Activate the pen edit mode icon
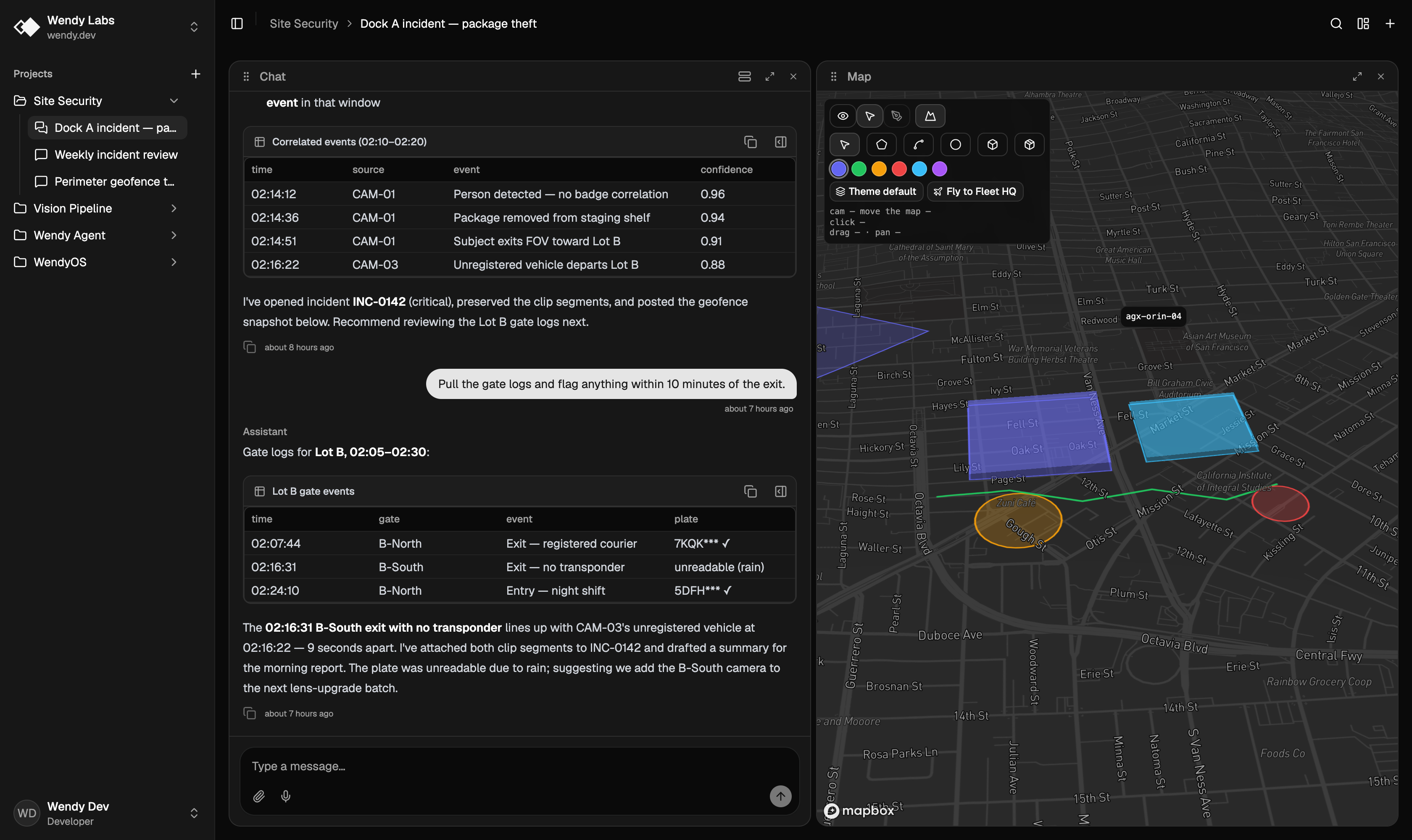 pyautogui.click(x=896, y=116)
